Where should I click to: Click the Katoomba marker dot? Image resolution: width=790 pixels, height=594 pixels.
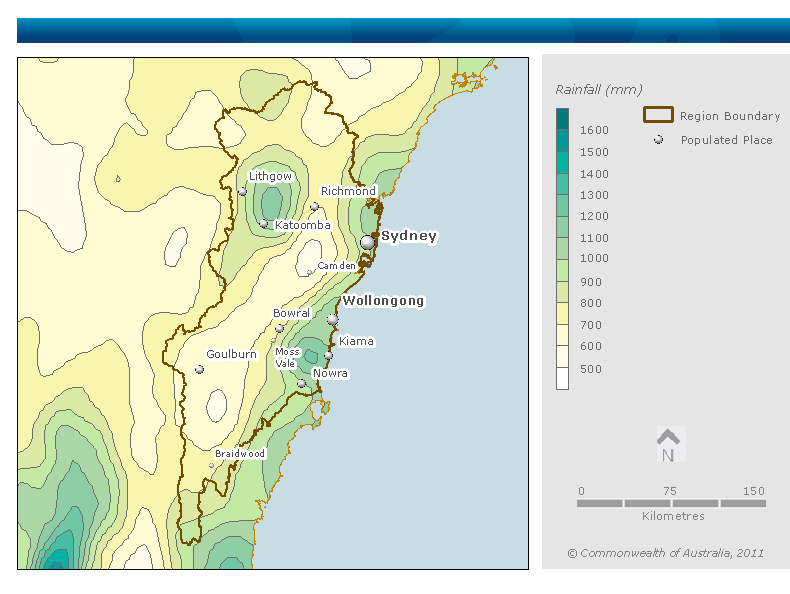pos(264,224)
